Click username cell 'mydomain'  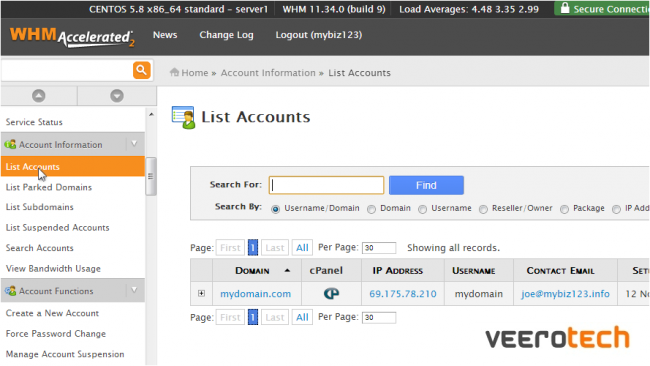click(x=479, y=294)
